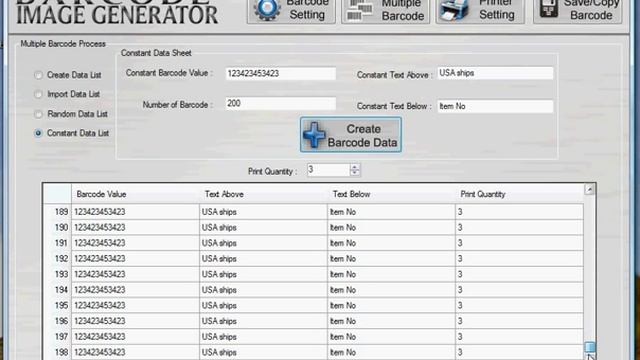Click print quantity cell in row 197
The image size is (640, 360).
tap(519, 337)
